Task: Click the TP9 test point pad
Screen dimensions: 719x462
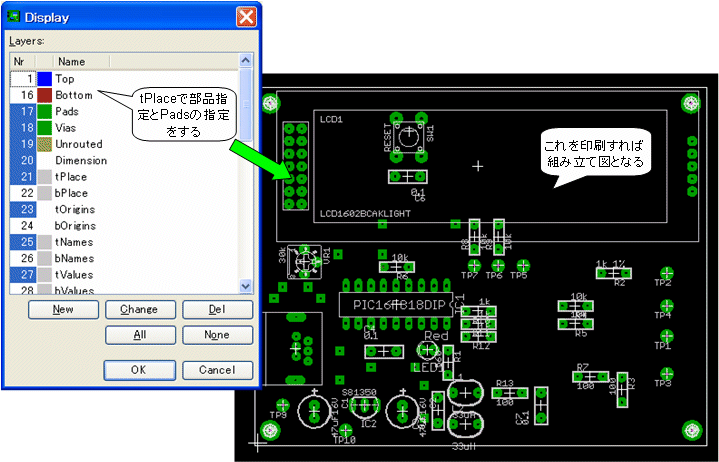Action: point(282,405)
